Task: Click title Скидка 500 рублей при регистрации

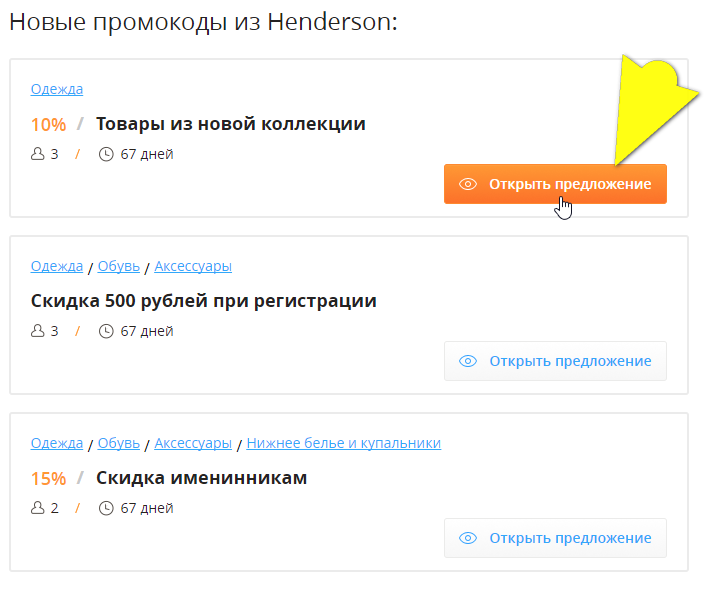Action: [x=203, y=301]
